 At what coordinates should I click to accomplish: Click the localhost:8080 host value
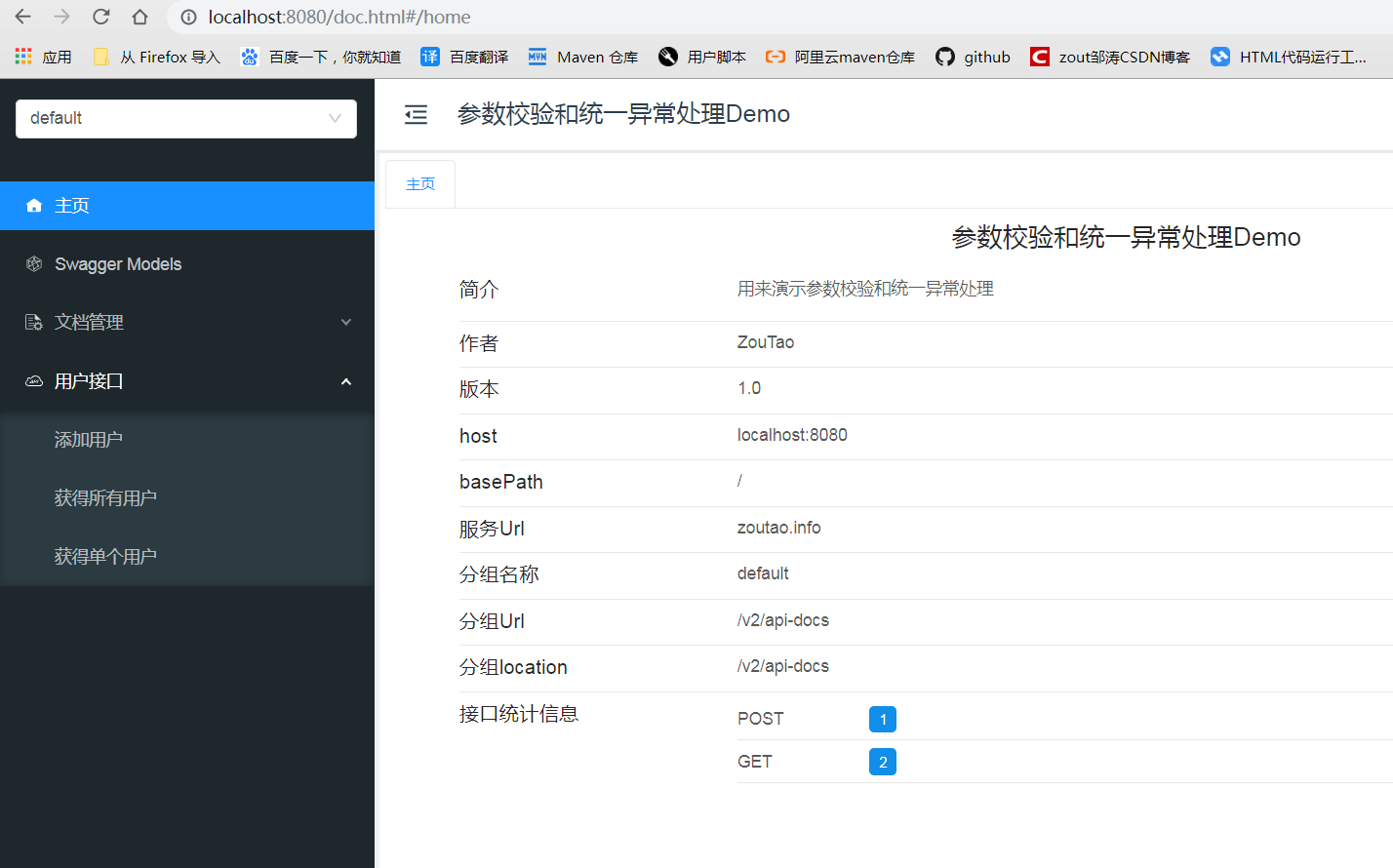[792, 435]
